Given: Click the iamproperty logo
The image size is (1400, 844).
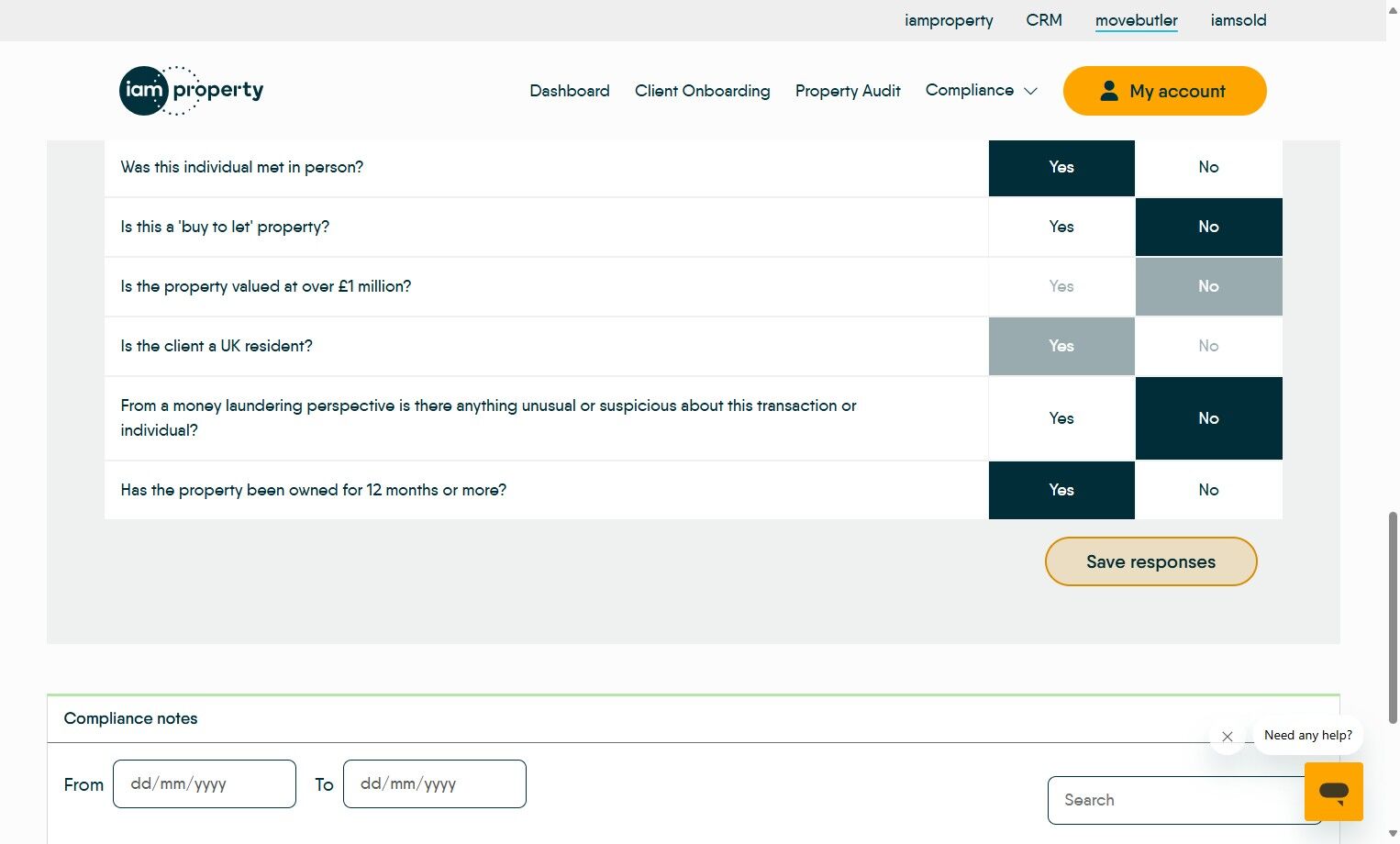Looking at the screenshot, I should (192, 91).
